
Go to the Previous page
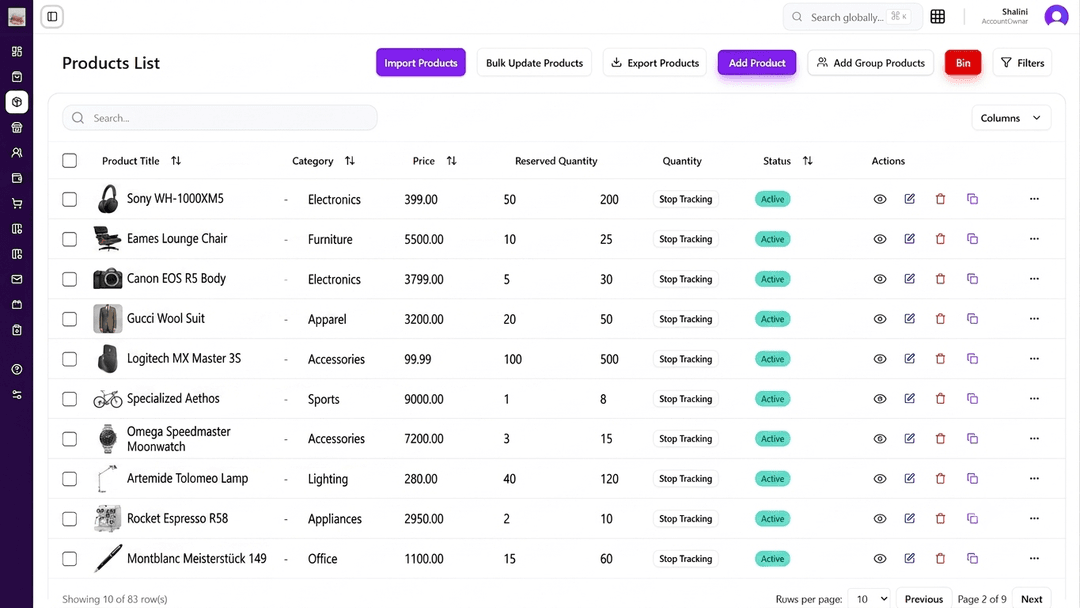[x=924, y=599]
